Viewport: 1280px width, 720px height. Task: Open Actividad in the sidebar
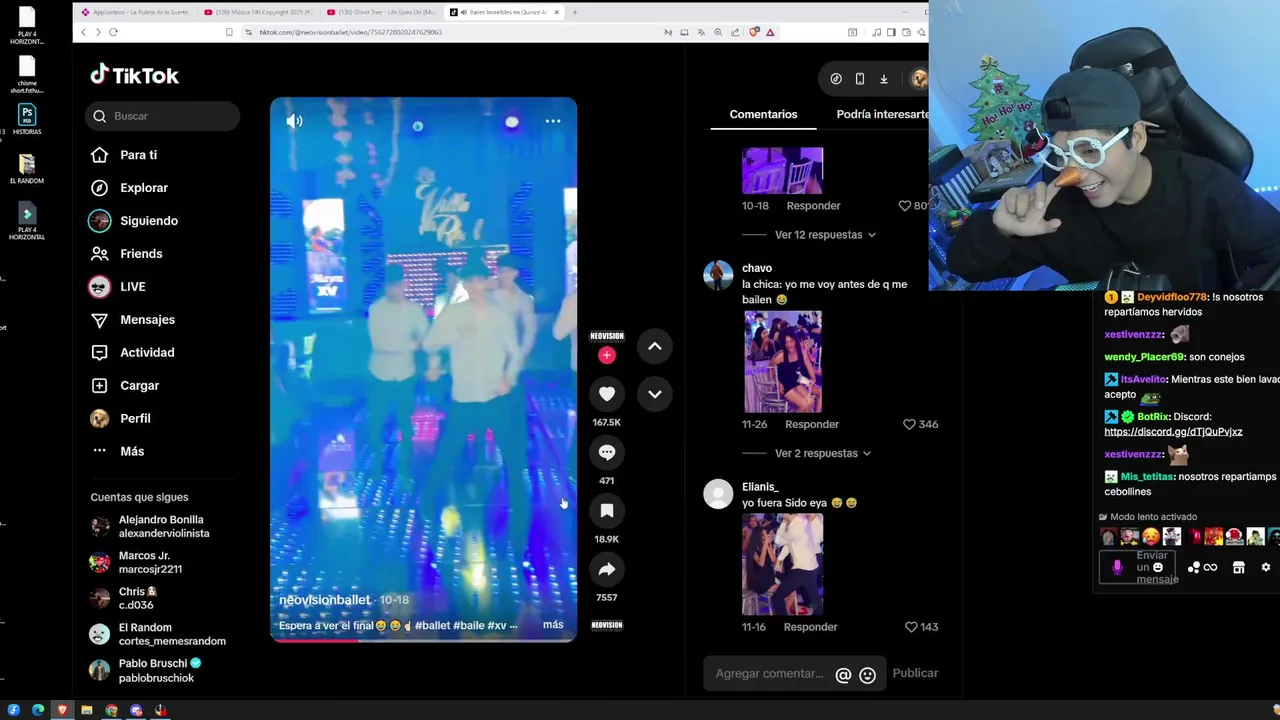(147, 353)
